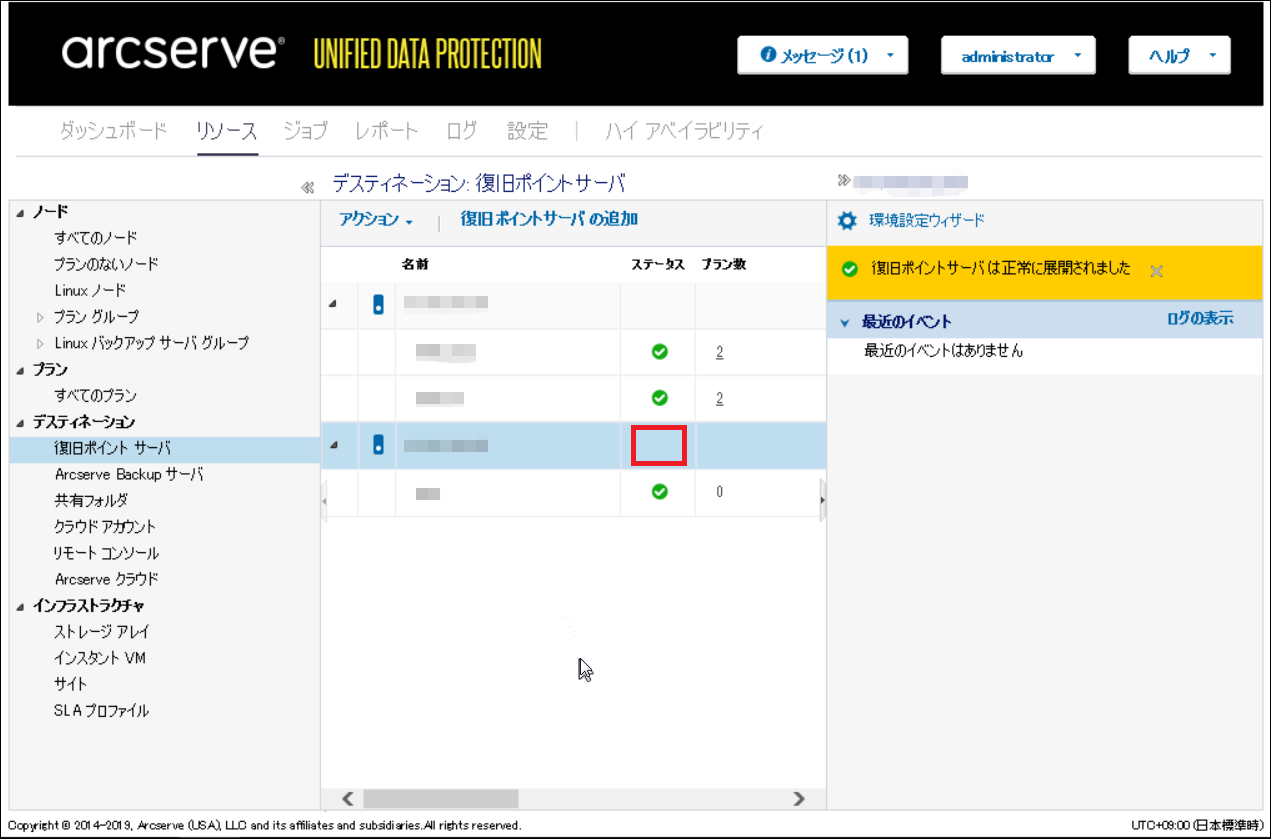
Task: Collapse the highlighted server row's expander triangle
Action: point(333,446)
